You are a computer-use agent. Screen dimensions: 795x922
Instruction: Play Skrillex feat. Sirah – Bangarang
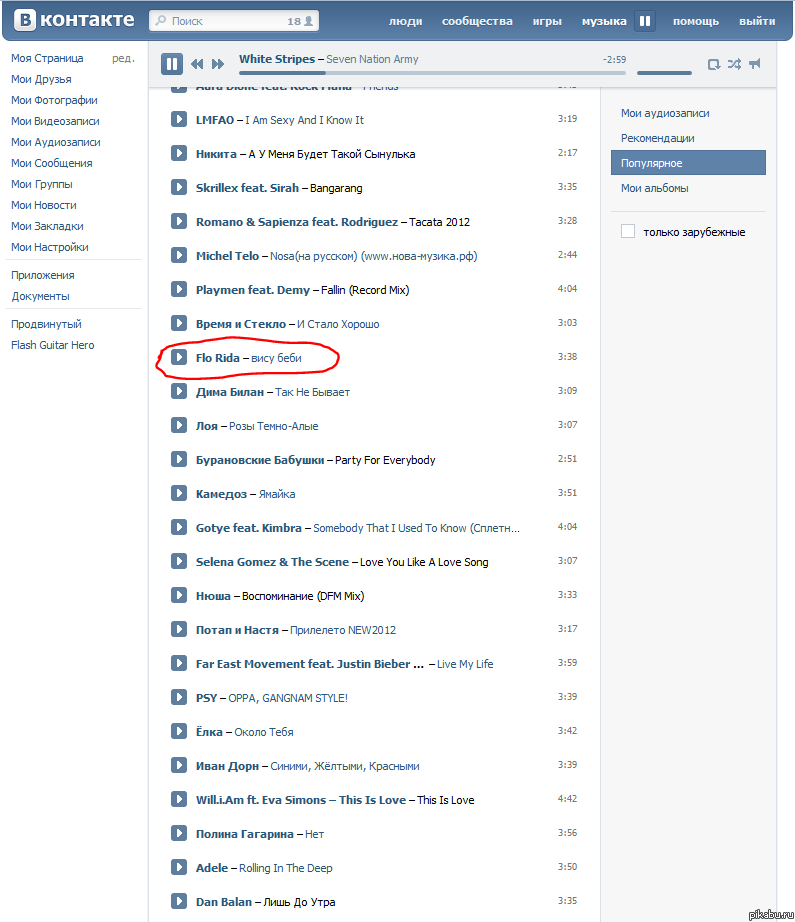pyautogui.click(x=179, y=187)
